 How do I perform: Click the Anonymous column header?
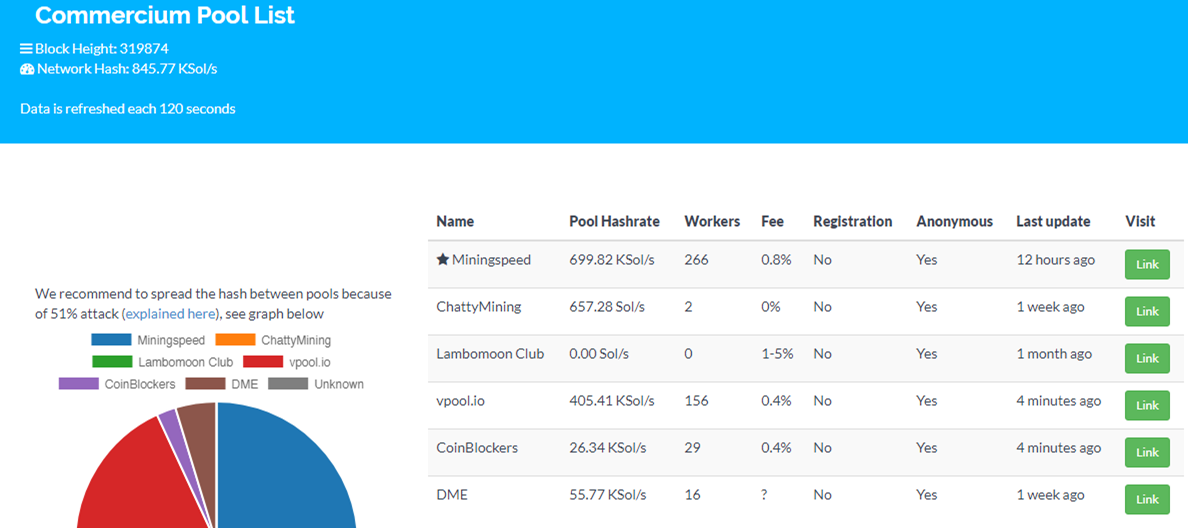coord(954,222)
